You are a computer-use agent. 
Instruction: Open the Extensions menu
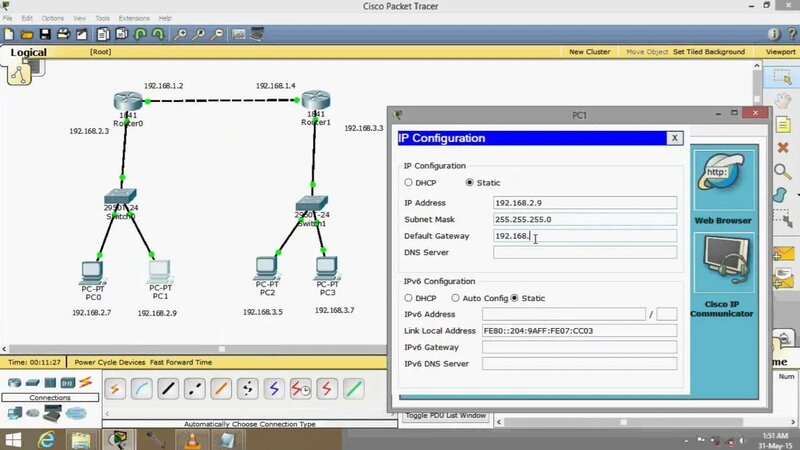pos(134,18)
